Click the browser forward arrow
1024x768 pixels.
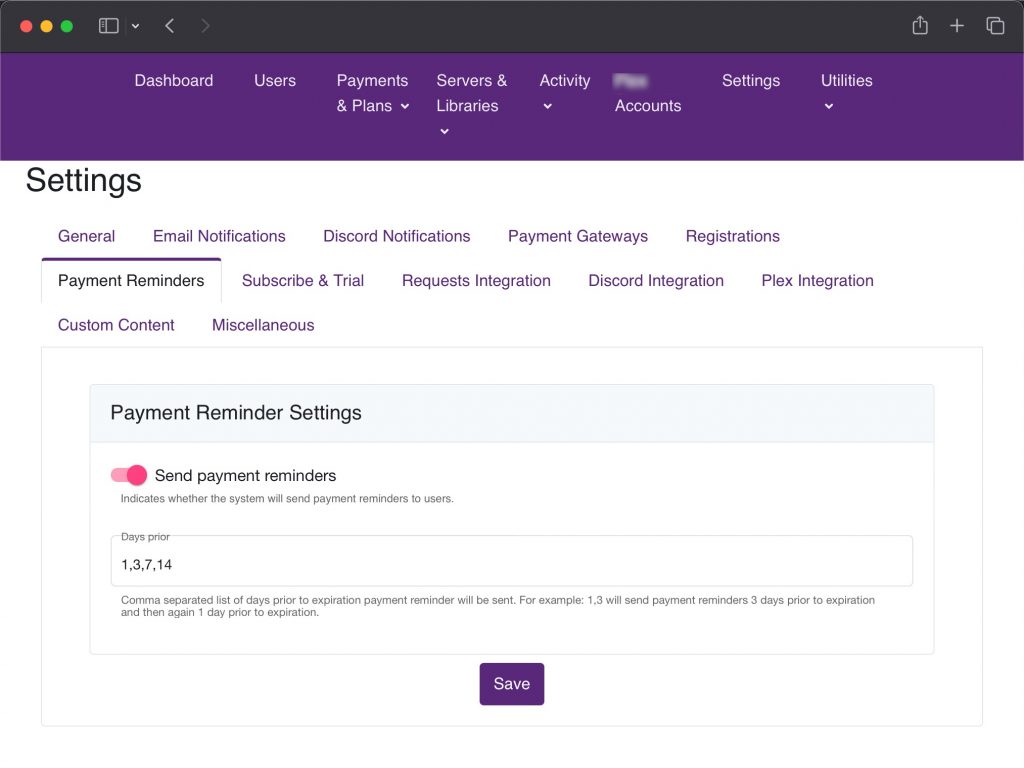click(205, 26)
